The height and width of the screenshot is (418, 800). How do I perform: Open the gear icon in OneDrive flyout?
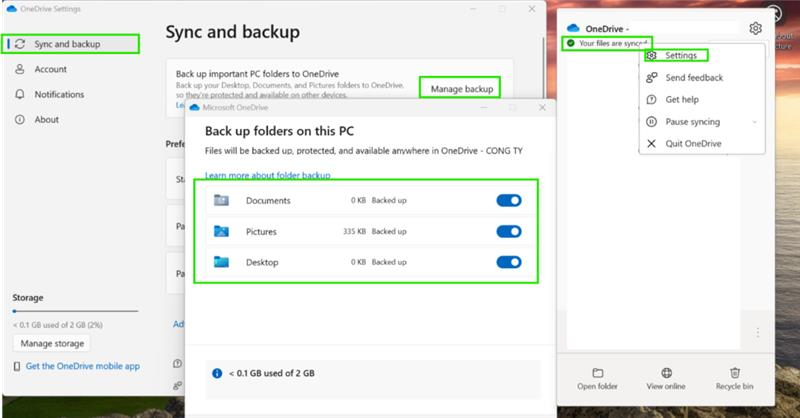[756, 29]
